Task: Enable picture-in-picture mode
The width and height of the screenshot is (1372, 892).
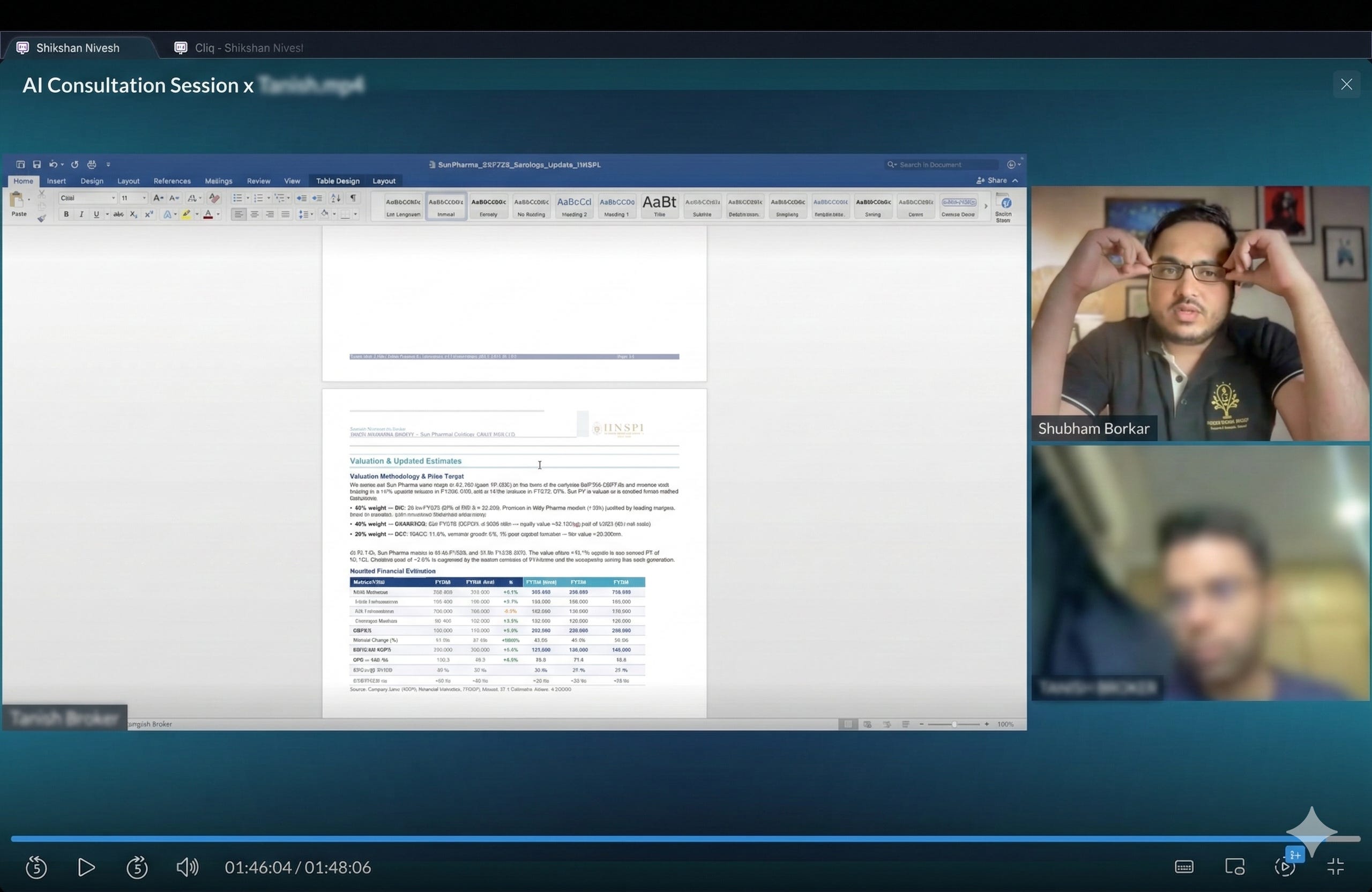Action: 1234,867
